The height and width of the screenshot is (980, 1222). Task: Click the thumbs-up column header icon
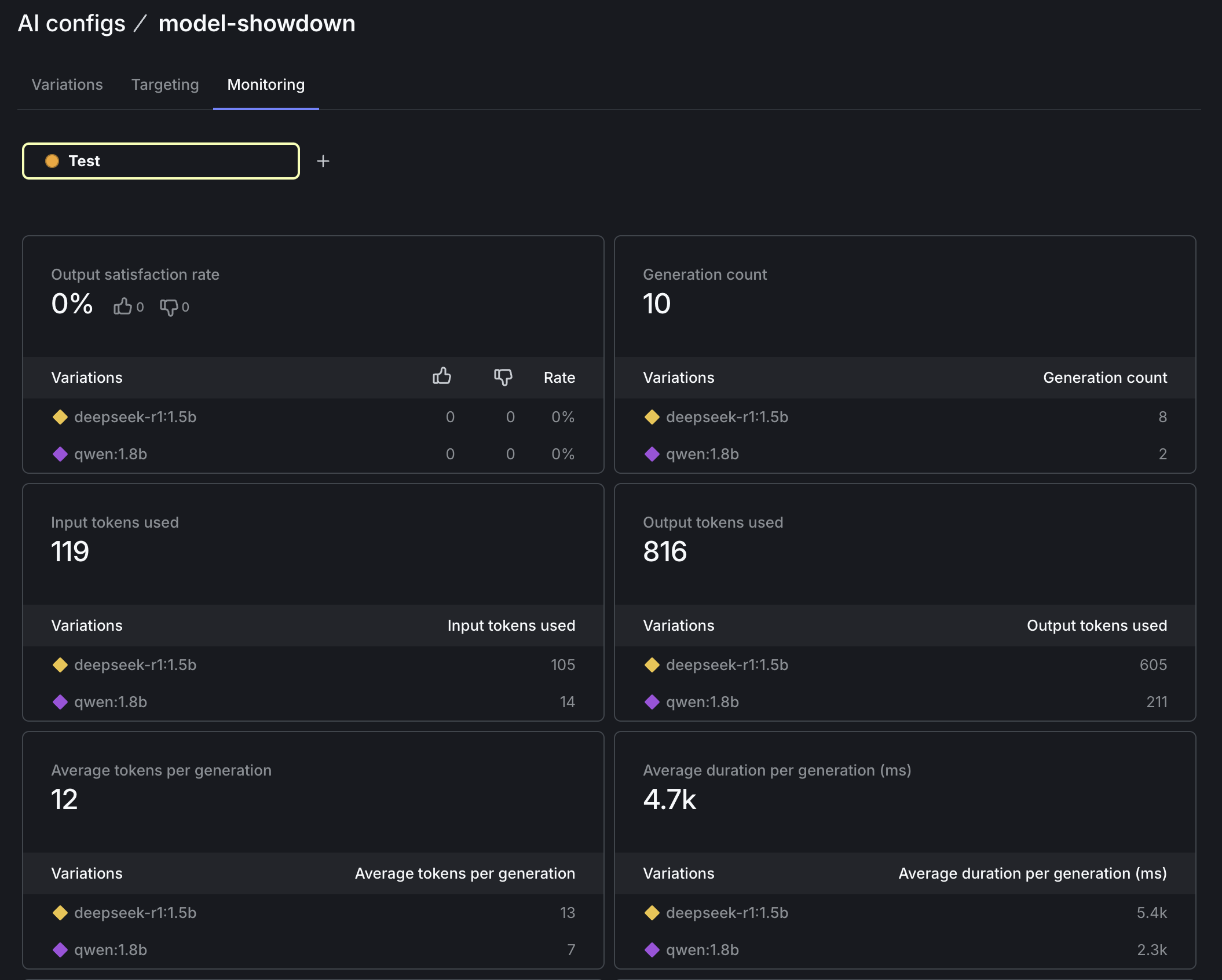(442, 377)
